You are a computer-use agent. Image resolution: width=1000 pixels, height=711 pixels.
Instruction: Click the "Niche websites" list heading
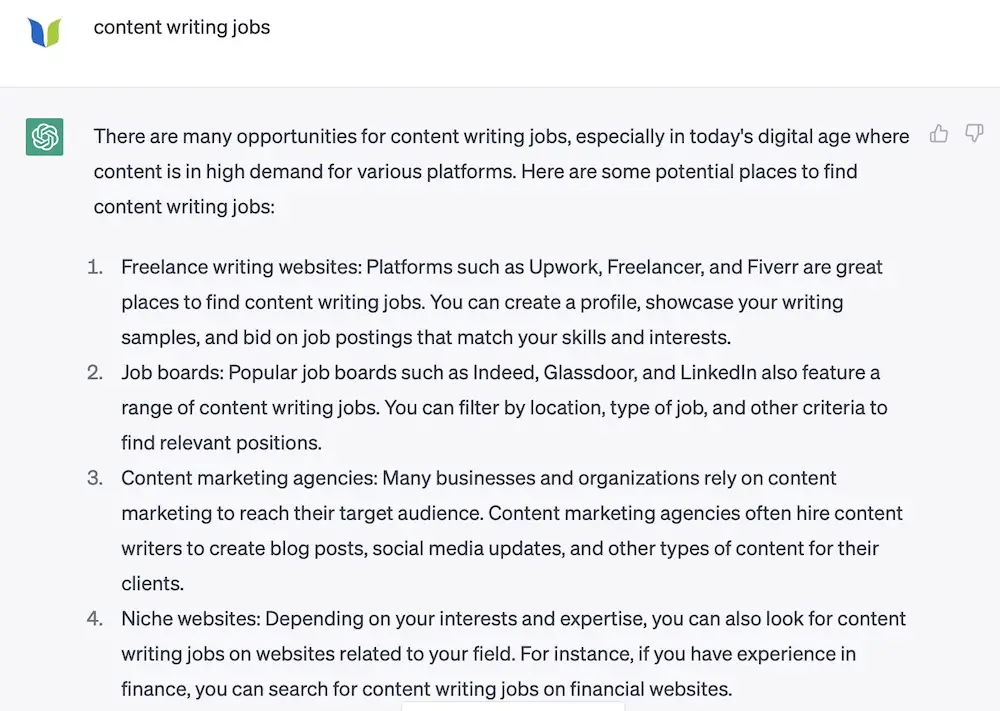(190, 619)
